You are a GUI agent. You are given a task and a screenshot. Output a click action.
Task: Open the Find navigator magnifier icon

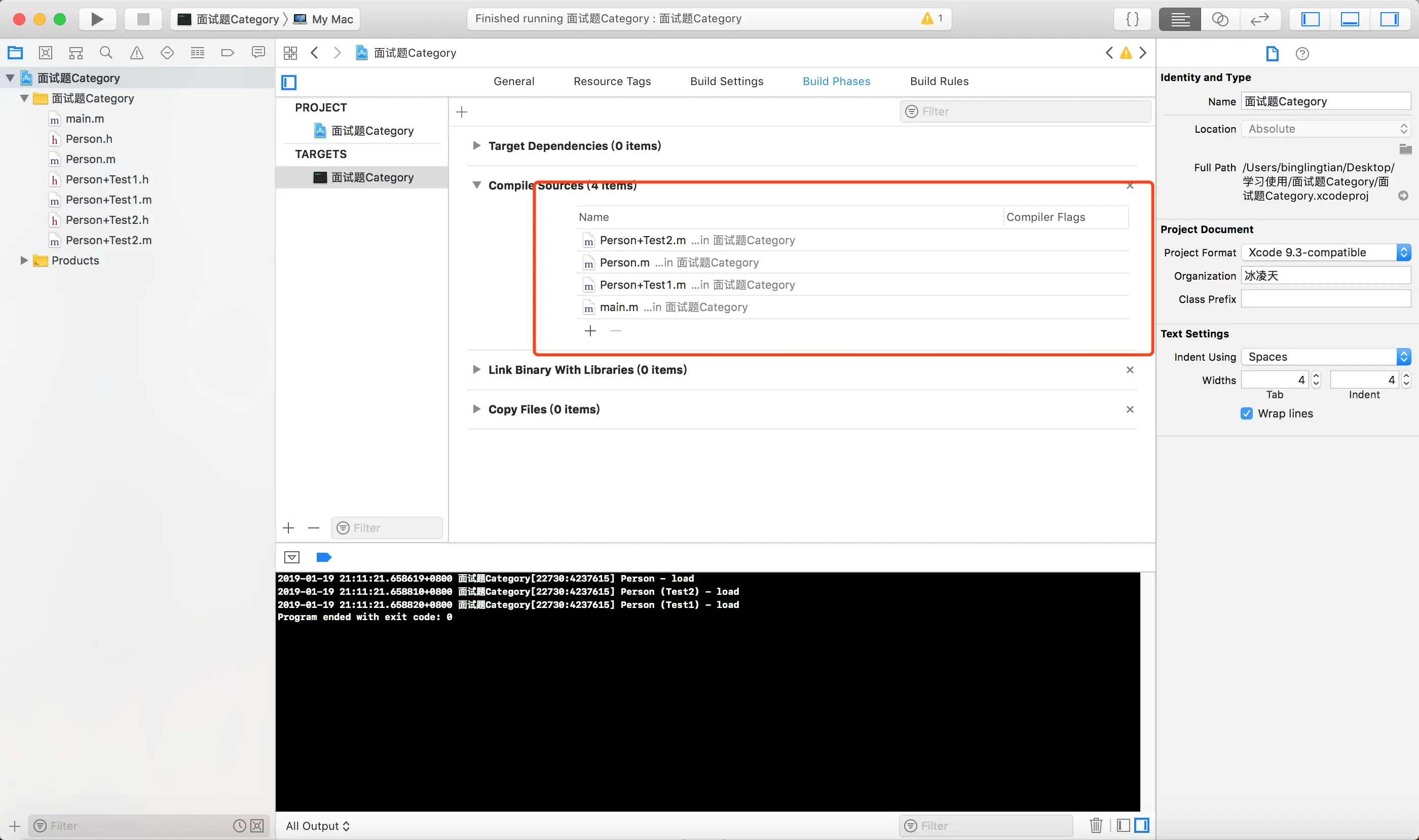[x=106, y=53]
